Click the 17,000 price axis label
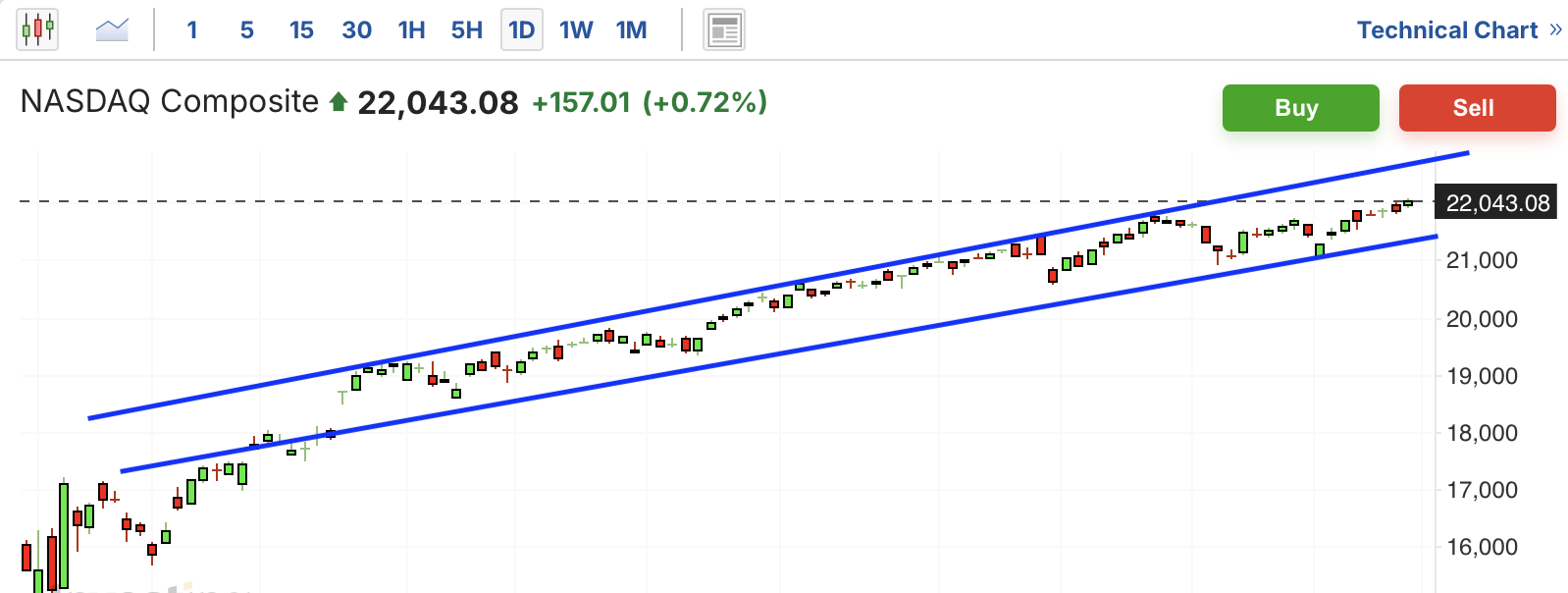Screen dimensions: 1568x593 tap(1482, 490)
